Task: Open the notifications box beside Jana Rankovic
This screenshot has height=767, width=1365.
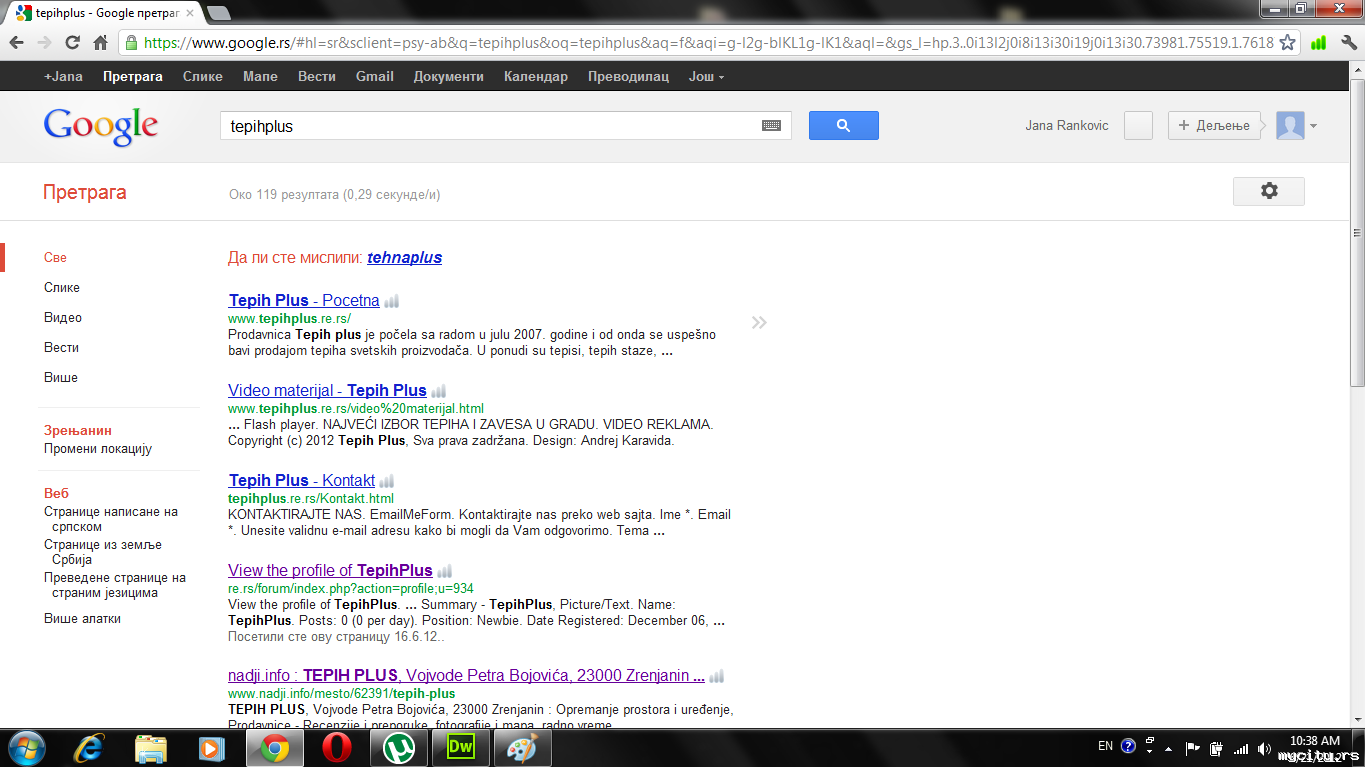Action: pyautogui.click(x=1139, y=125)
